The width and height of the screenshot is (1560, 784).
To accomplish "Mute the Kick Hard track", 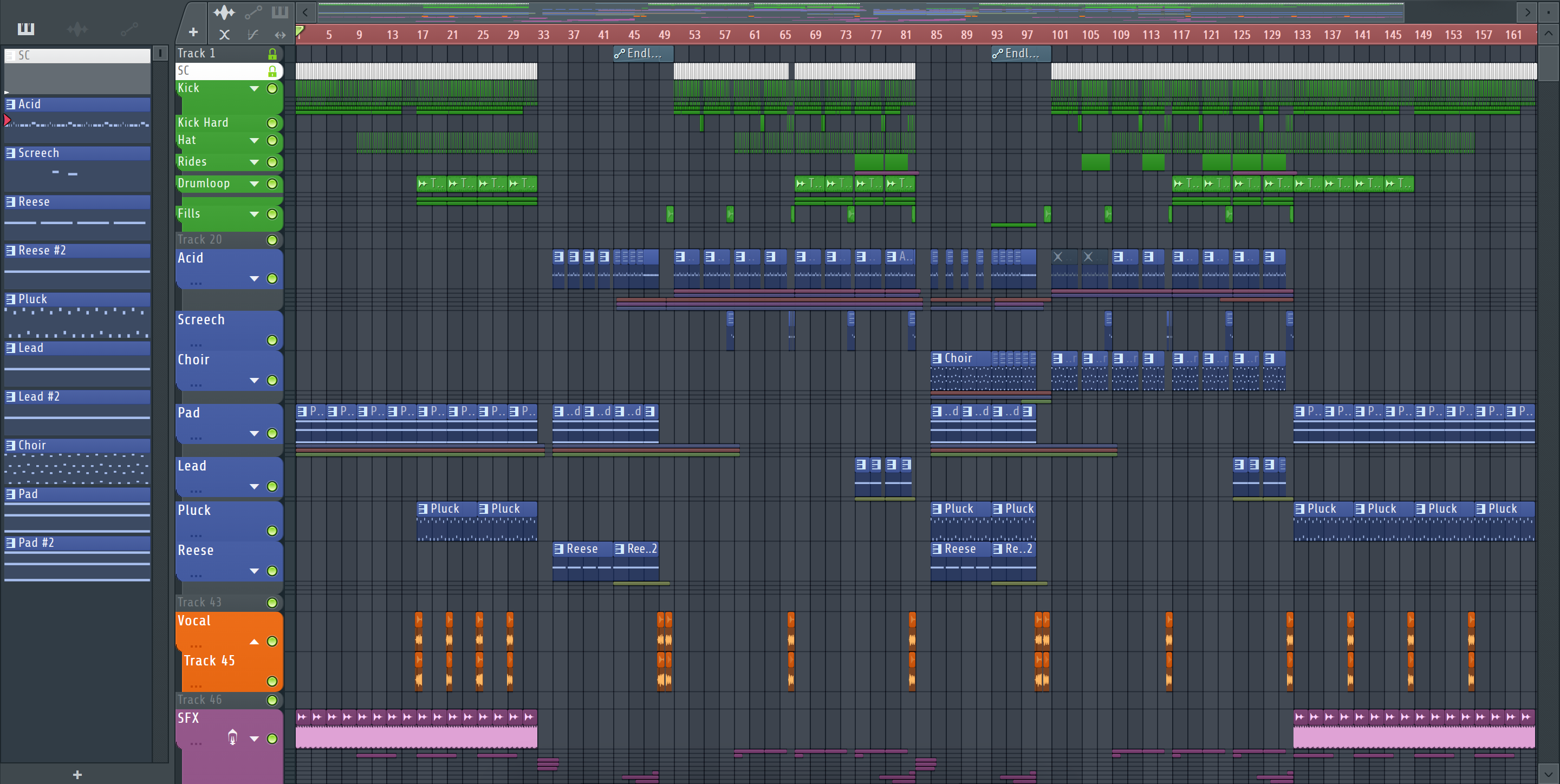I will click(272, 123).
